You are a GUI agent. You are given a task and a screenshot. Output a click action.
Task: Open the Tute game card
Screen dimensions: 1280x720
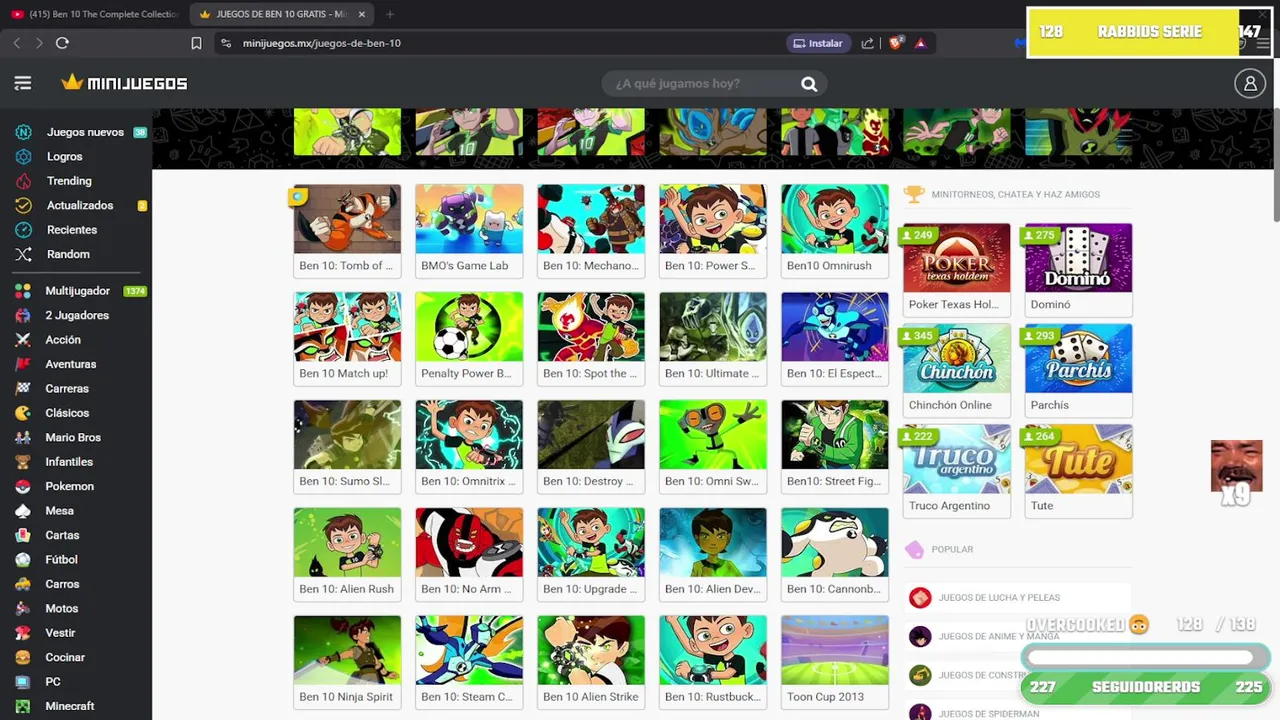(x=1079, y=471)
